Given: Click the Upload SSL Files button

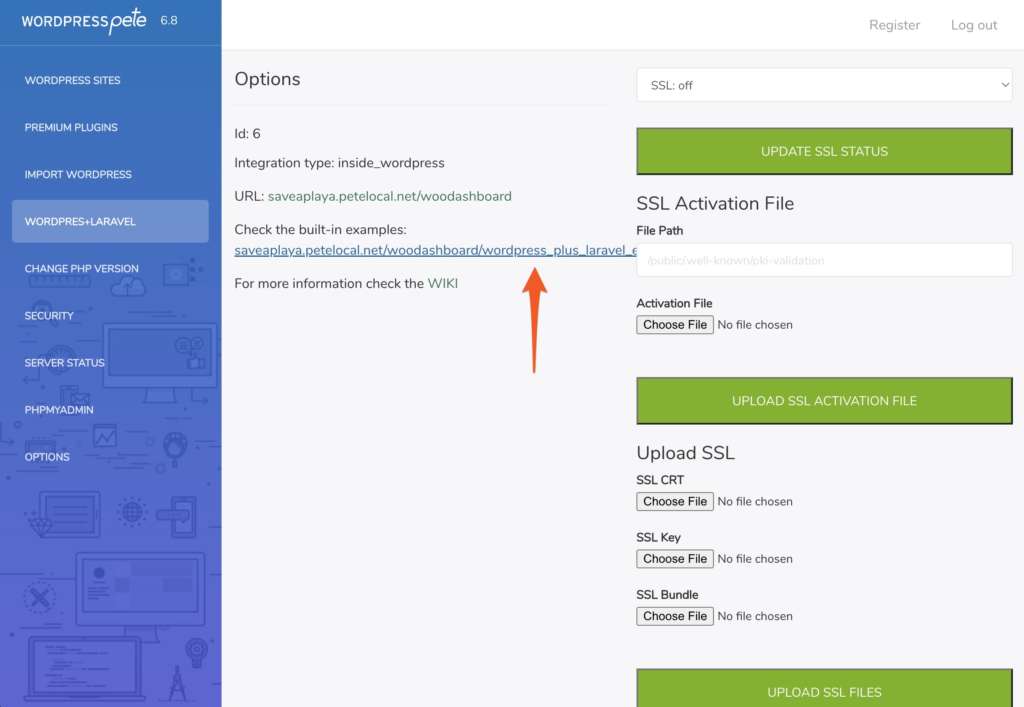Looking at the screenshot, I should point(824,690).
